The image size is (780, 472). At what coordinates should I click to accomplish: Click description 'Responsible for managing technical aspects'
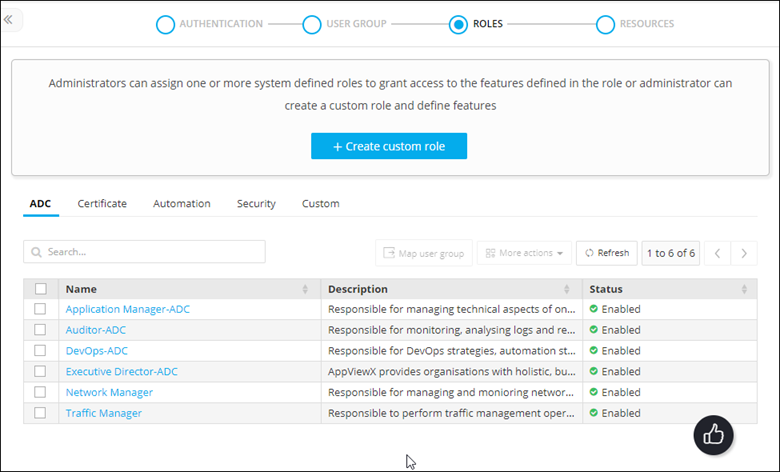452,309
